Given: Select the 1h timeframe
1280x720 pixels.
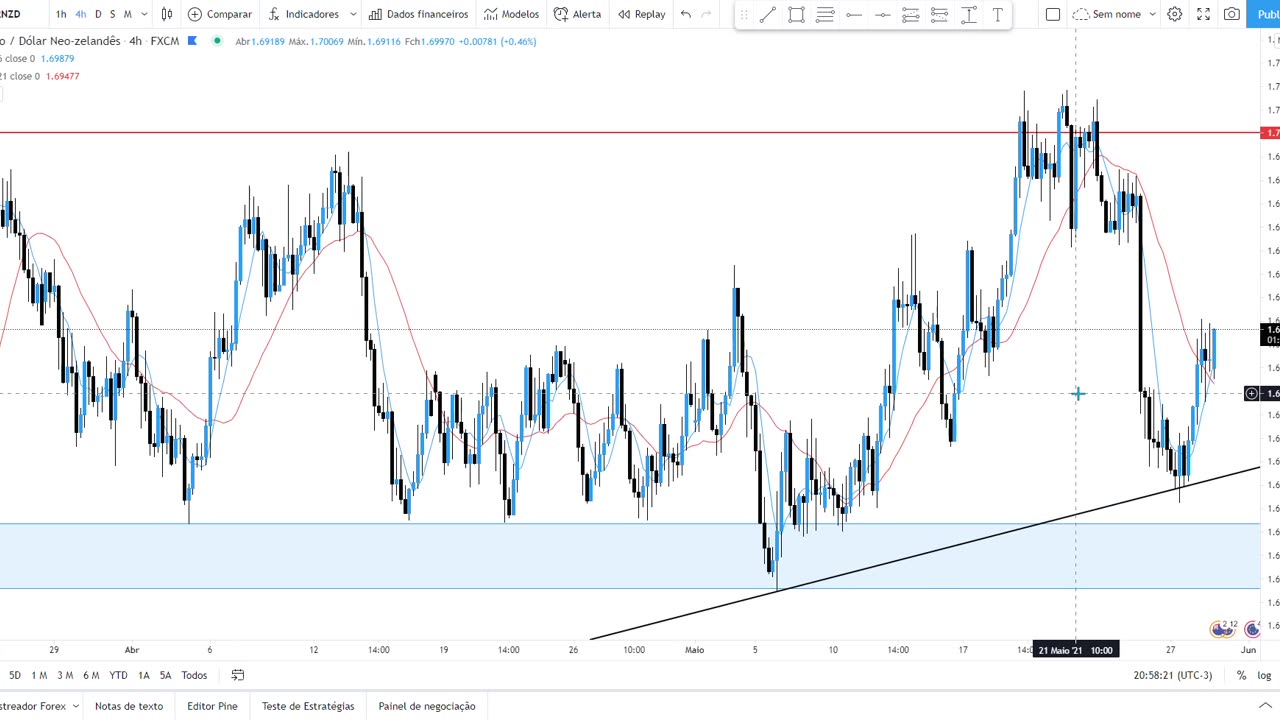Looking at the screenshot, I should [61, 14].
